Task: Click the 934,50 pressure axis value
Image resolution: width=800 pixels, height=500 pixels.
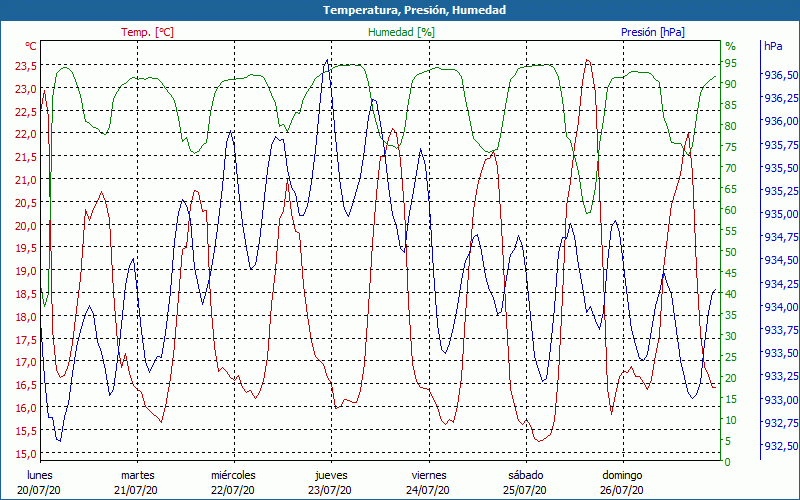Action: (781, 260)
